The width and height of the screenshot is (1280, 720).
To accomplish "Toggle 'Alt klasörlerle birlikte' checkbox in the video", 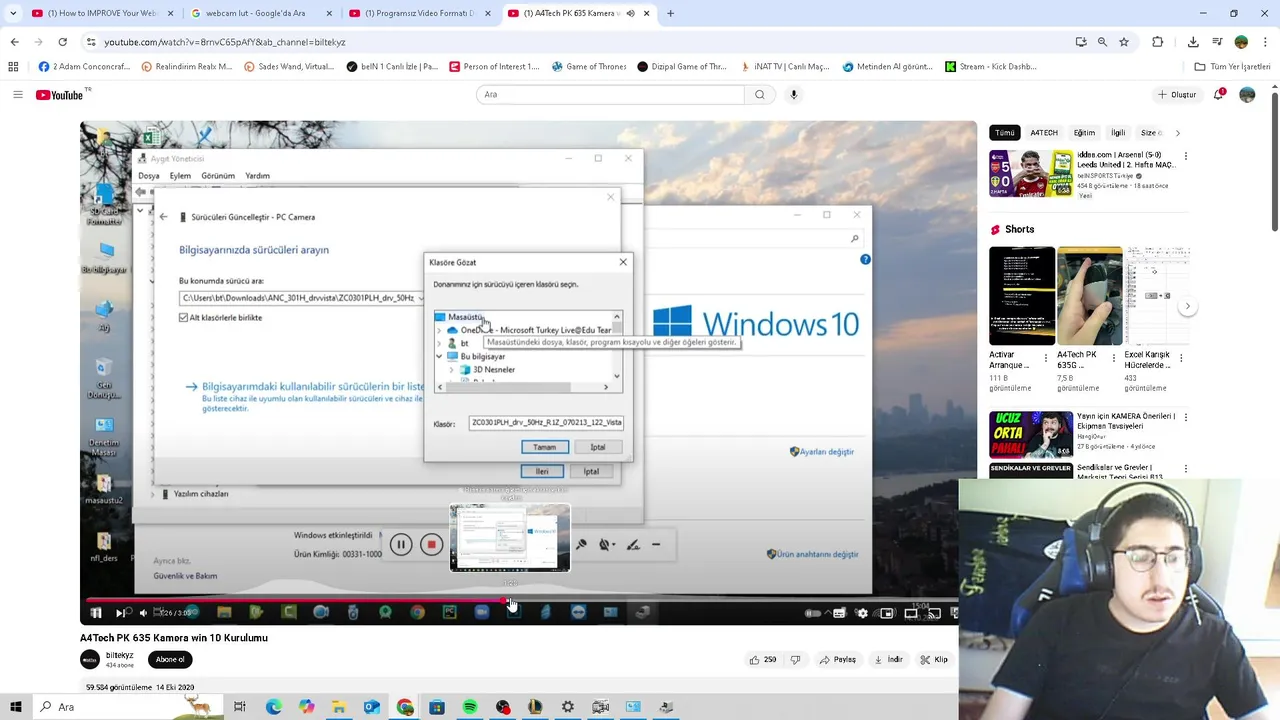I will coord(183,317).
